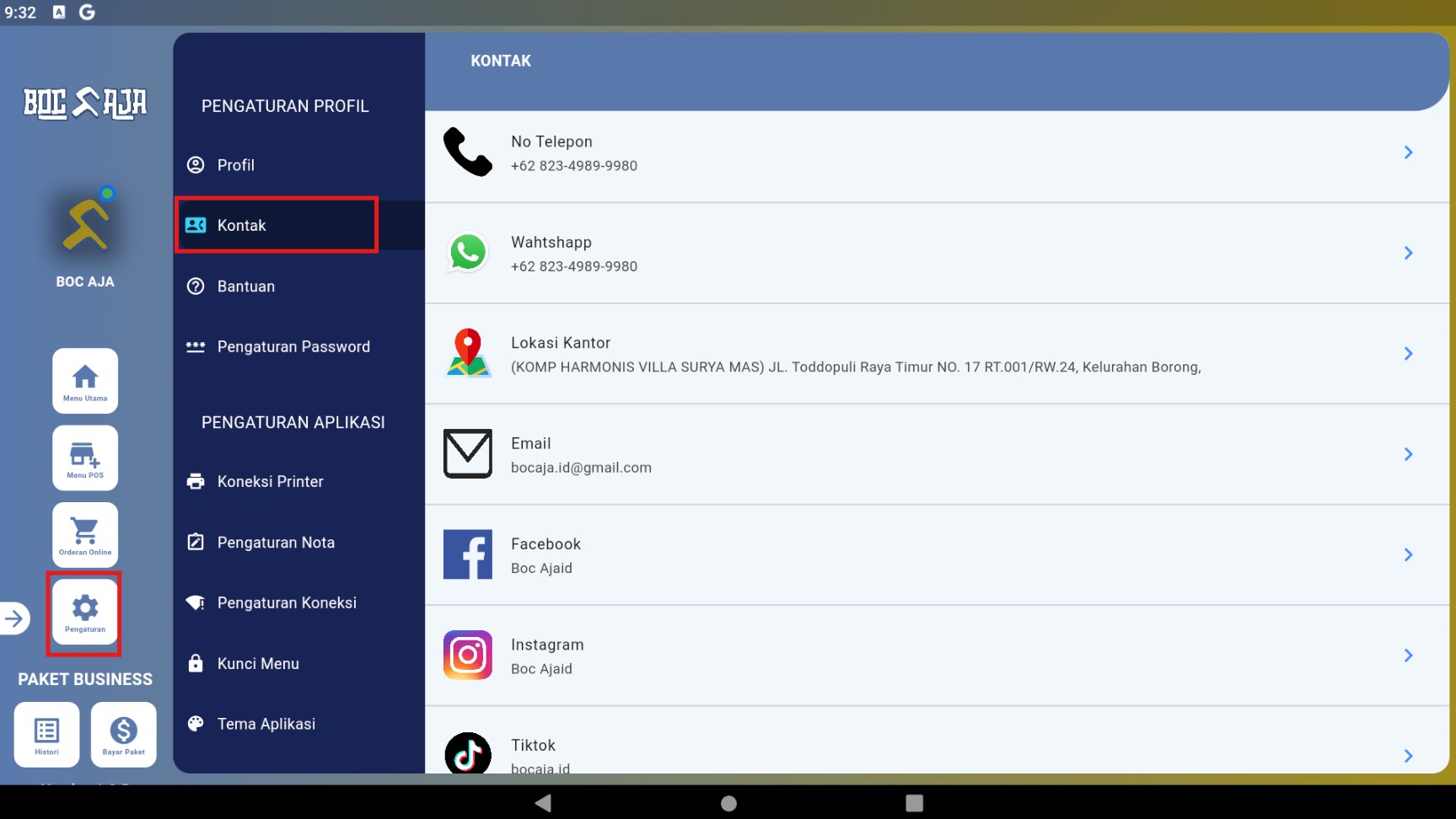The width and height of the screenshot is (1456, 819).
Task: Click the KONTAK header title
Action: (501, 61)
